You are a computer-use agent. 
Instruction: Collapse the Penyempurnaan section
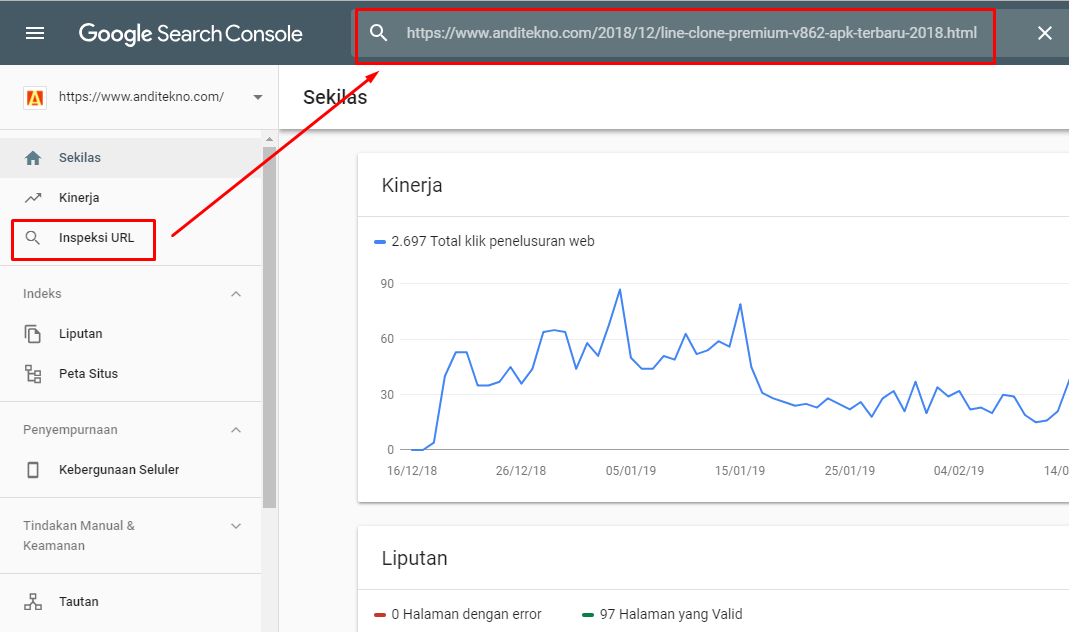[x=236, y=430]
